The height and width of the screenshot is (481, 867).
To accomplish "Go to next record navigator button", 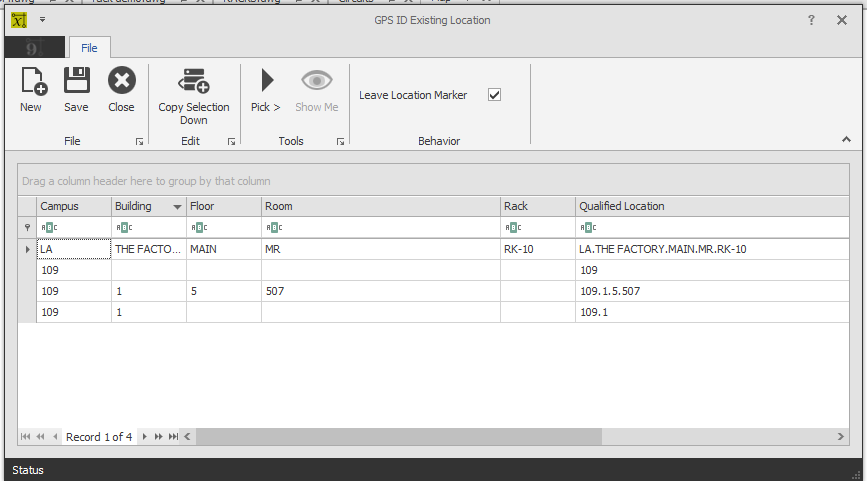I will 144,437.
